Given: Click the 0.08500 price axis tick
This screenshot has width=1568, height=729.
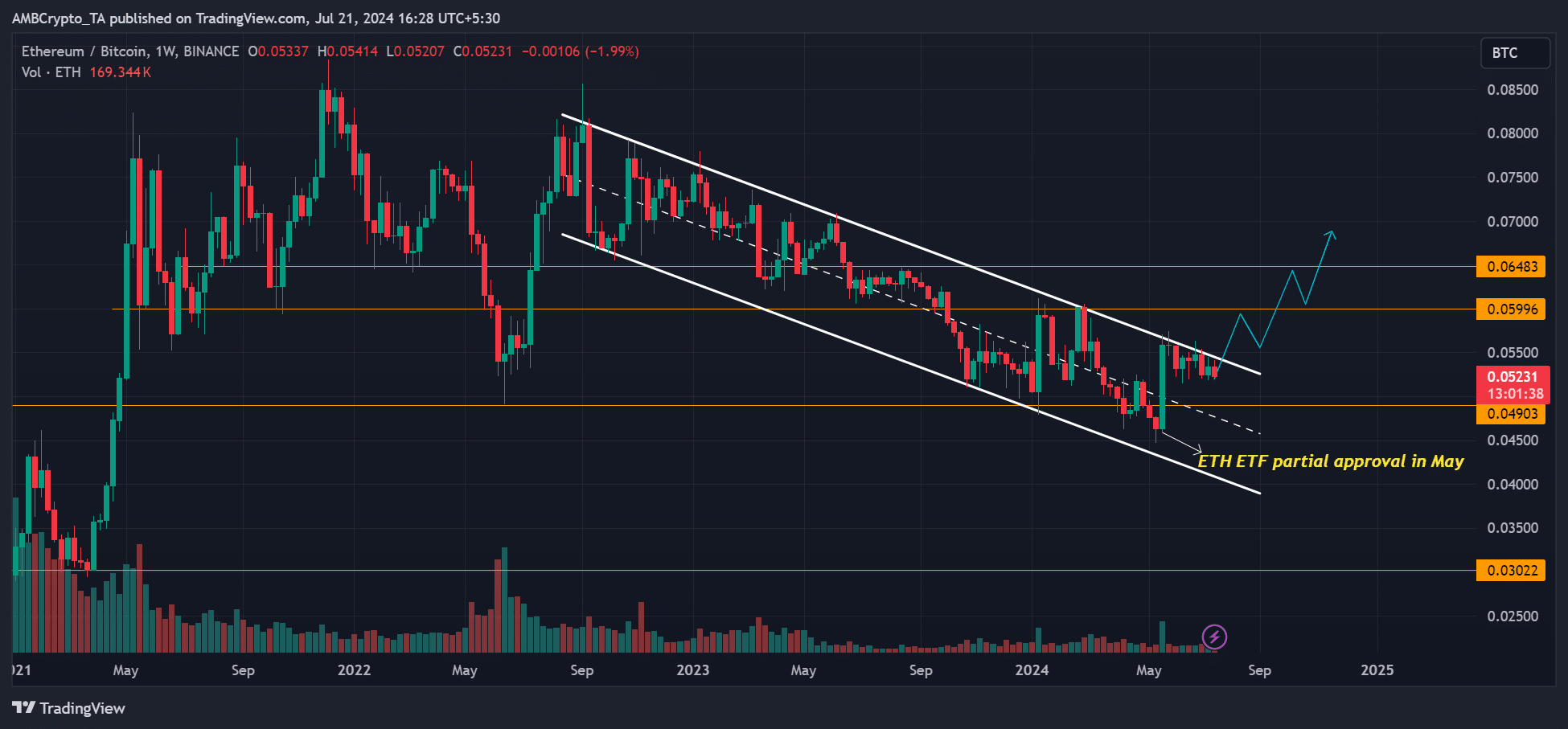Looking at the screenshot, I should [1513, 90].
